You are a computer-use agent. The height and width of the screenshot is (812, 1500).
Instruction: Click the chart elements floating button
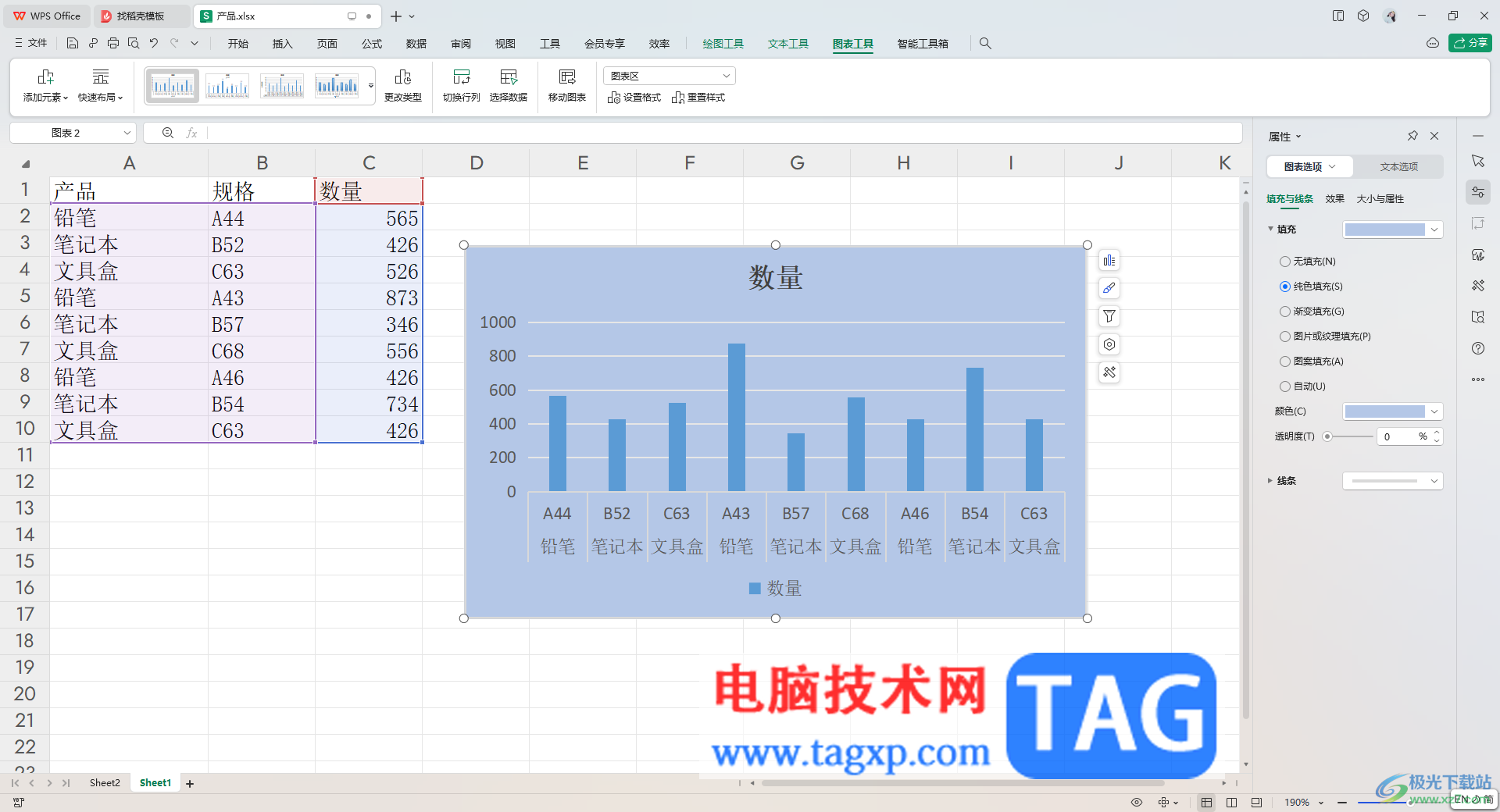click(x=1109, y=260)
